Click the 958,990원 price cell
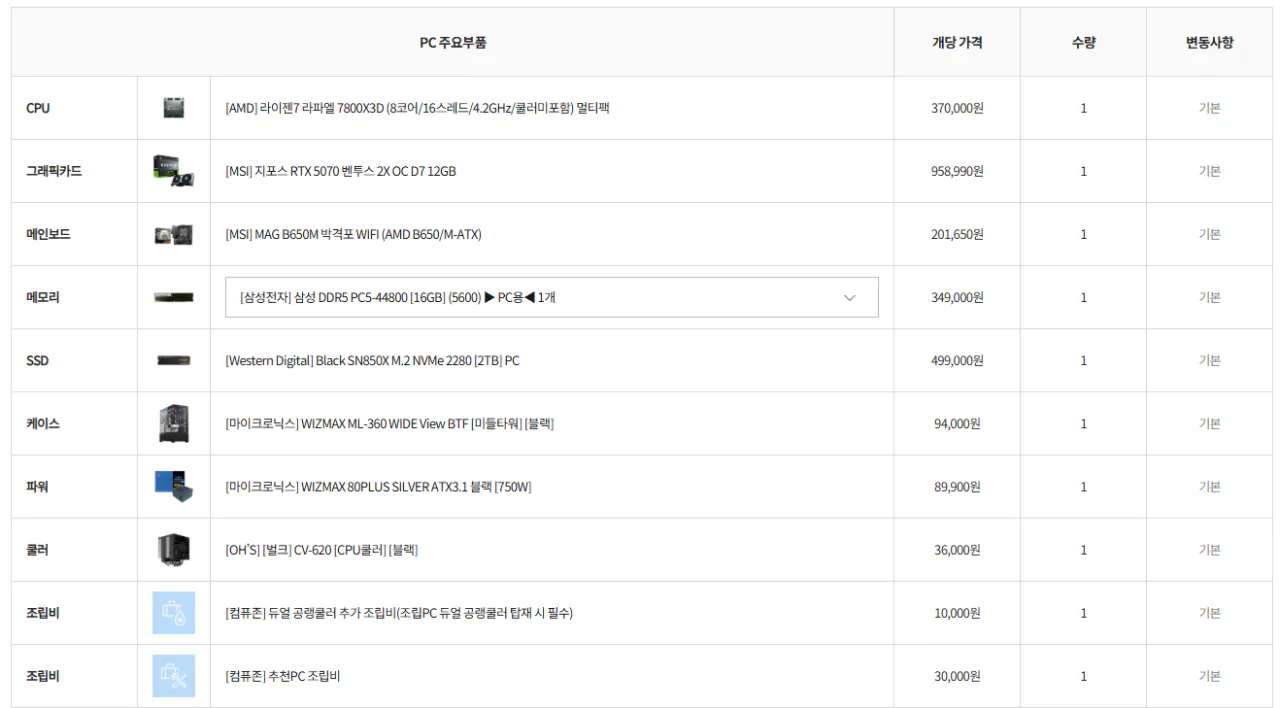The height and width of the screenshot is (708, 1280). (x=957, y=171)
